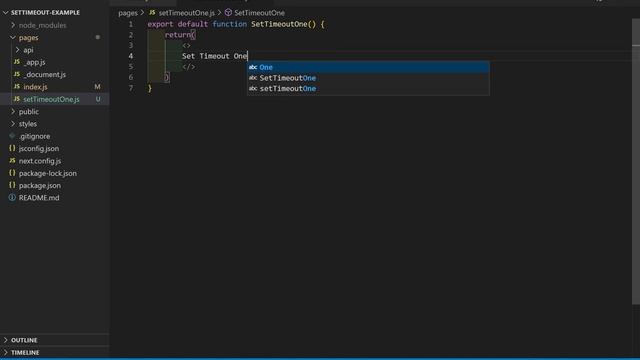640x360 pixels.
Task: Click the symbol cube icon in breadcrumb
Action: coord(228,13)
